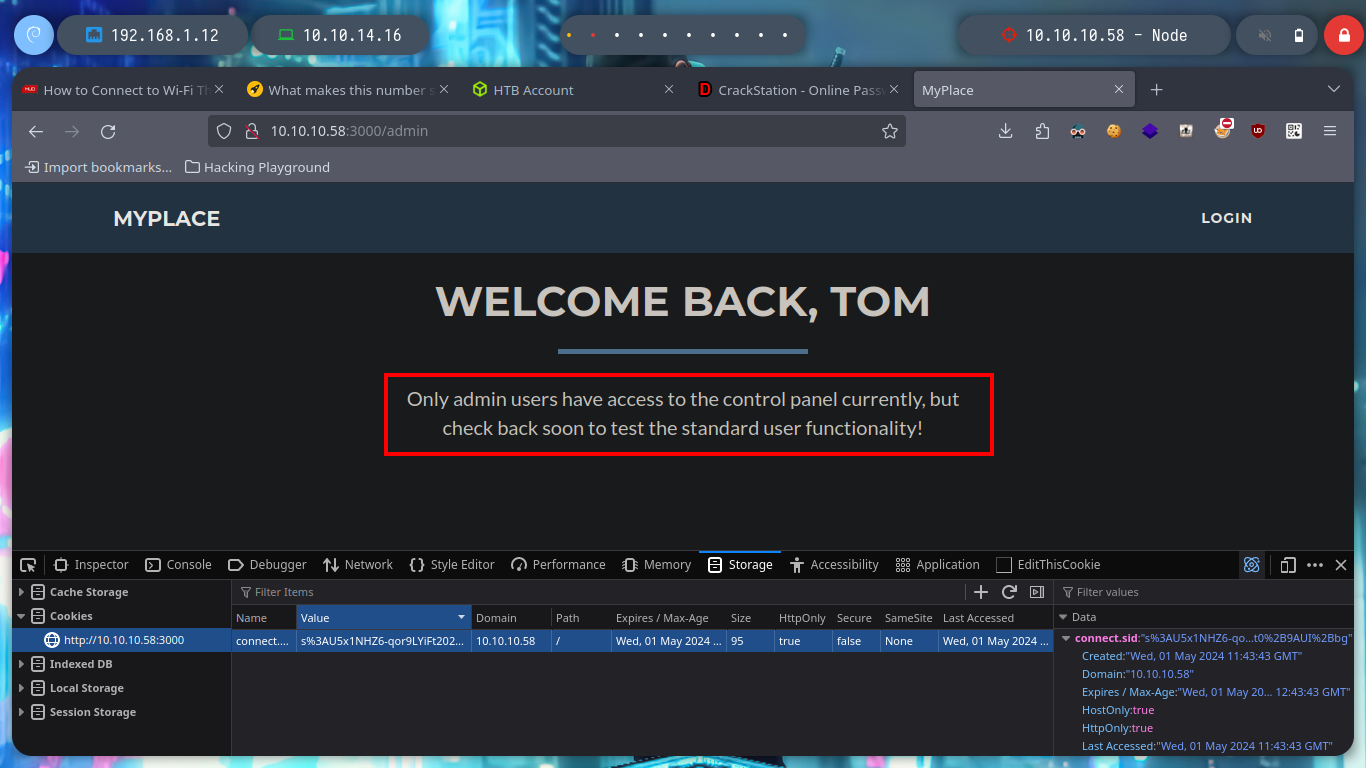Click the uBlock Origin shield icon
This screenshot has width=1366, height=768.
[1258, 131]
